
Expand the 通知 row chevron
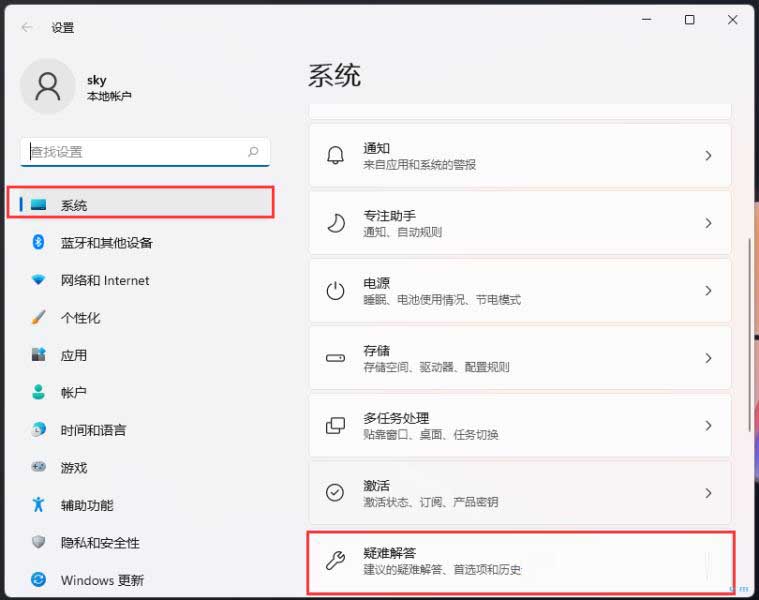coord(708,156)
